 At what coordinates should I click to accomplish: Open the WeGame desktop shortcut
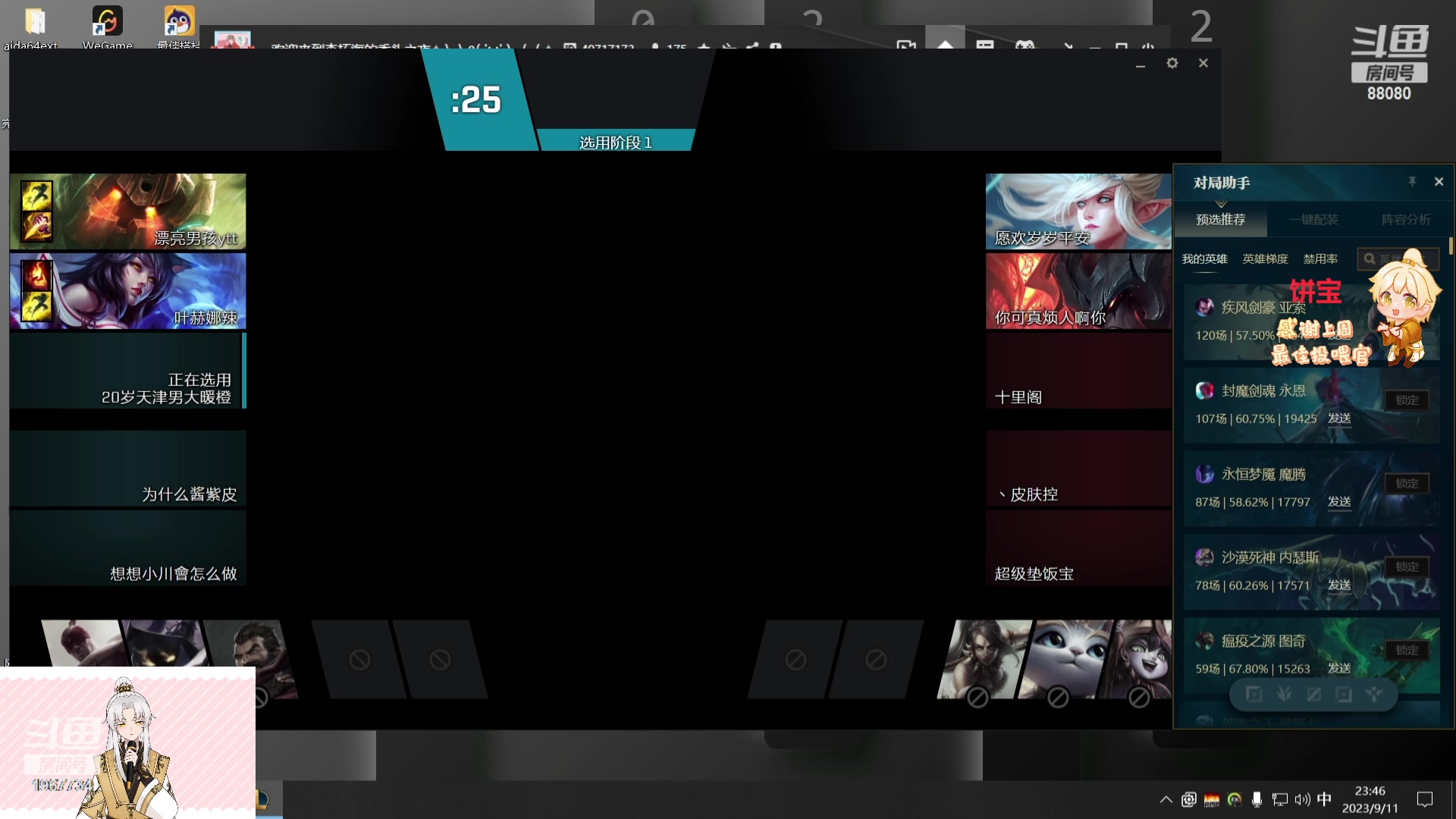pos(107,26)
